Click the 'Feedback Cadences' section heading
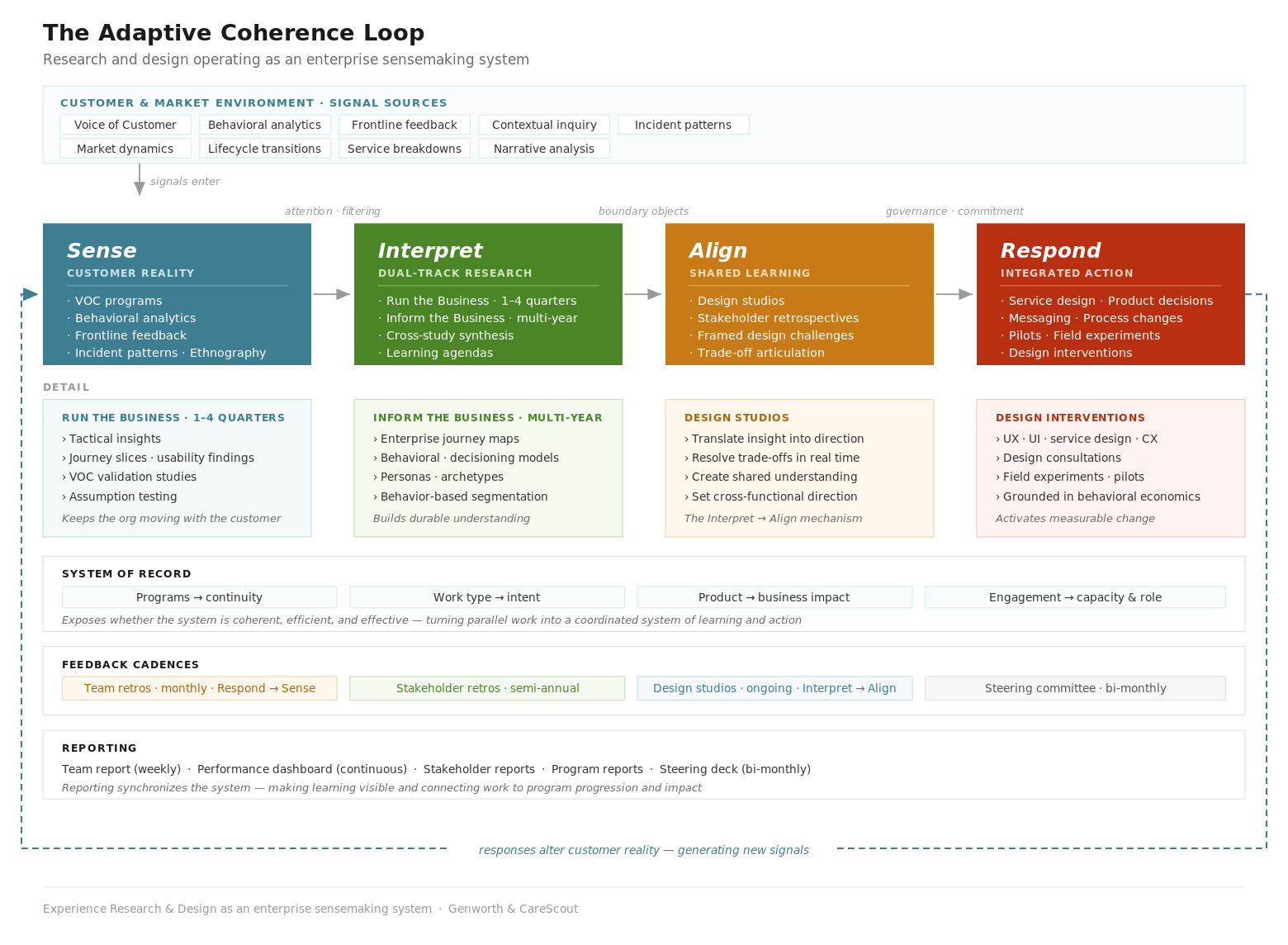This screenshot has height=945, width=1288. tap(130, 665)
